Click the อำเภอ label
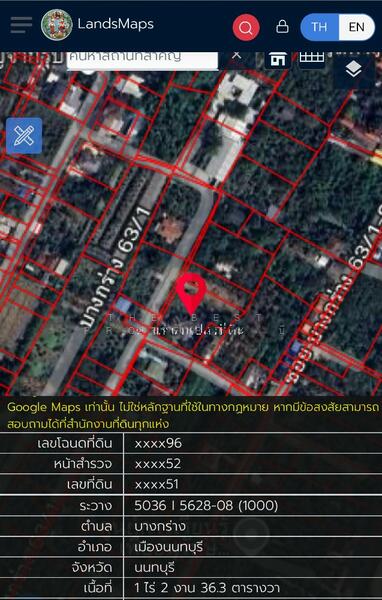 pyautogui.click(x=95, y=547)
